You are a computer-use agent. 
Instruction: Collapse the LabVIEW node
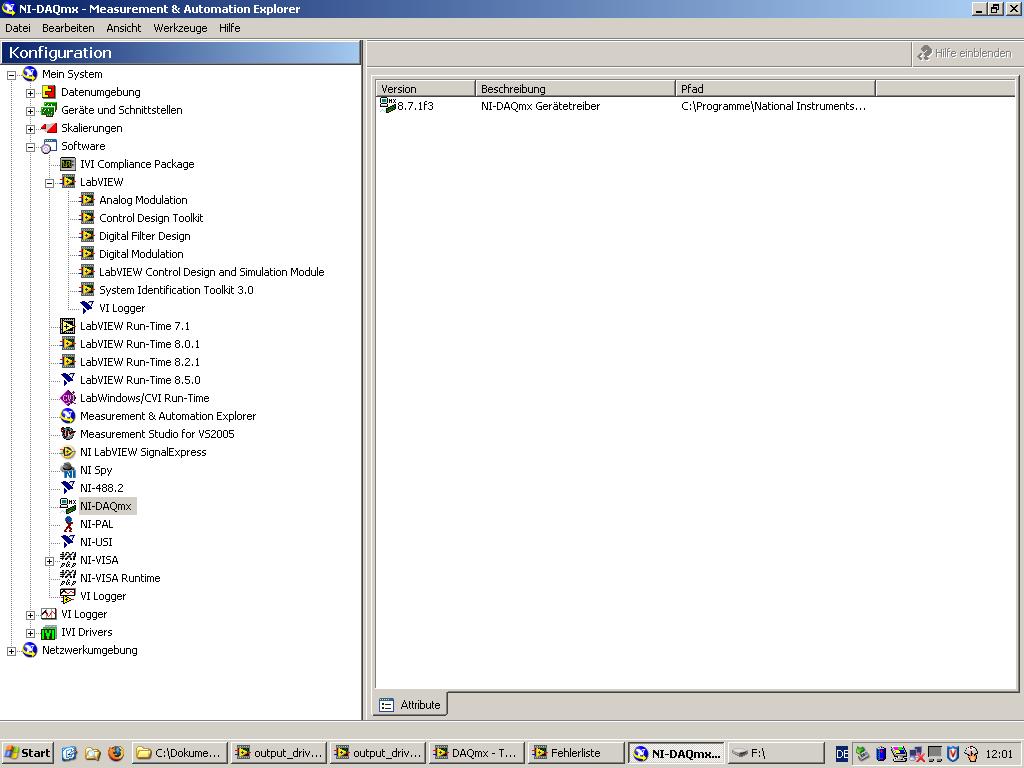point(49,184)
